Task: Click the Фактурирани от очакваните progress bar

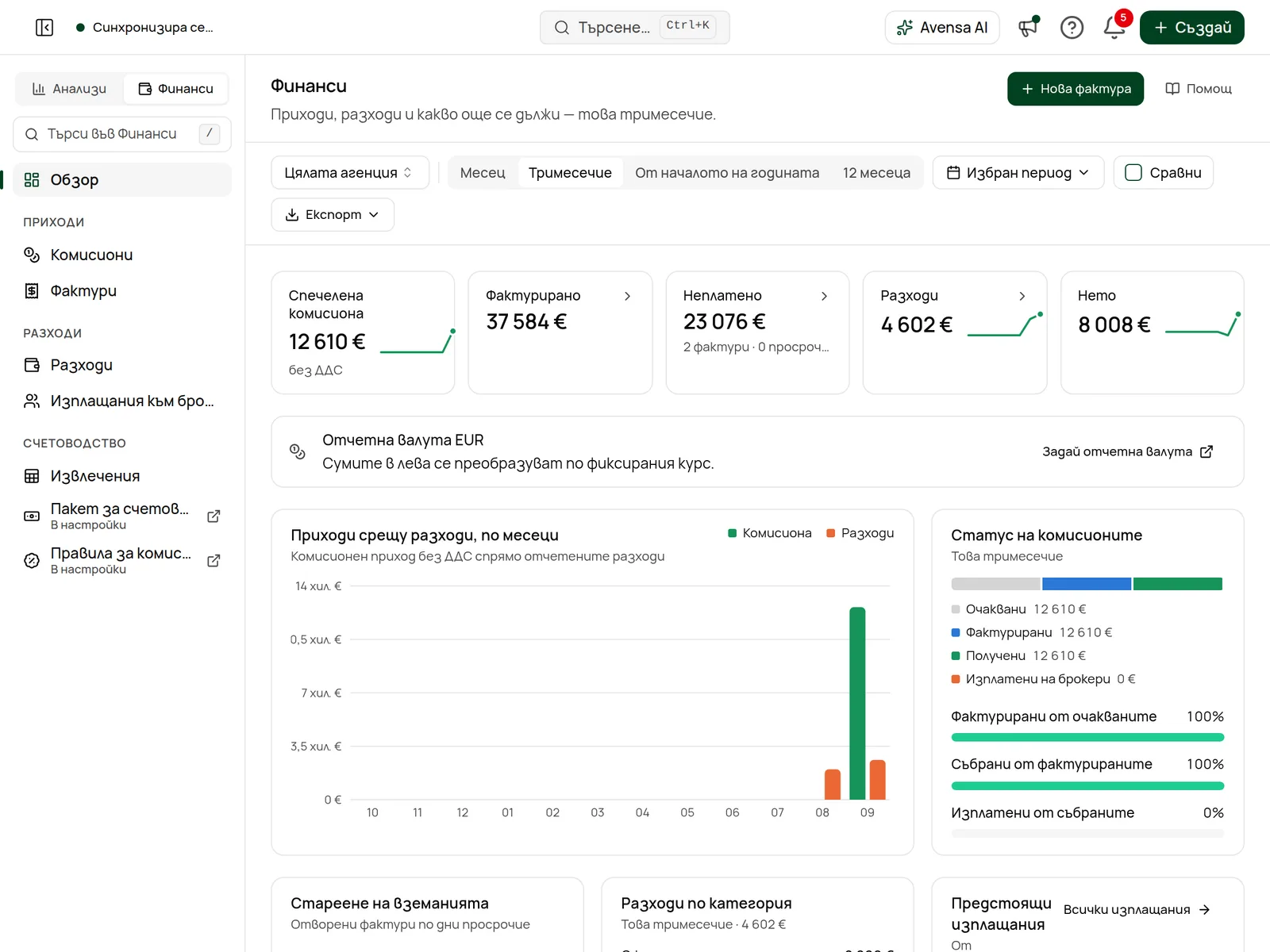Action: [1087, 738]
